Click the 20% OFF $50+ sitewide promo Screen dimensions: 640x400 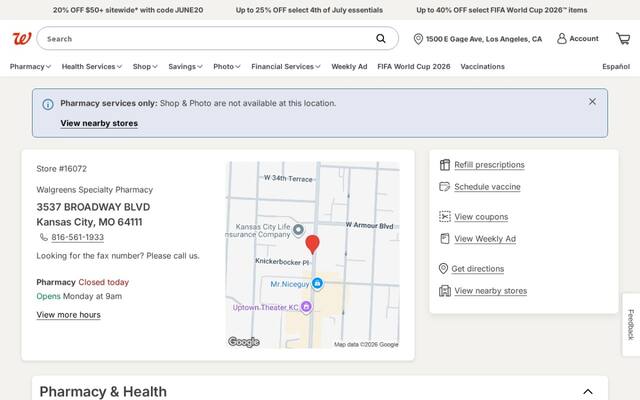click(x=128, y=10)
